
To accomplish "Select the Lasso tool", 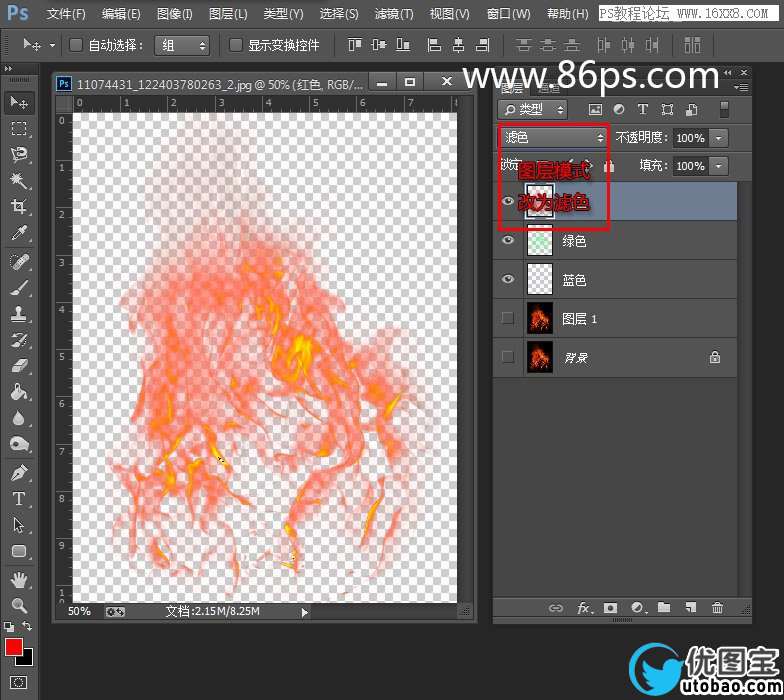I will click(19, 154).
